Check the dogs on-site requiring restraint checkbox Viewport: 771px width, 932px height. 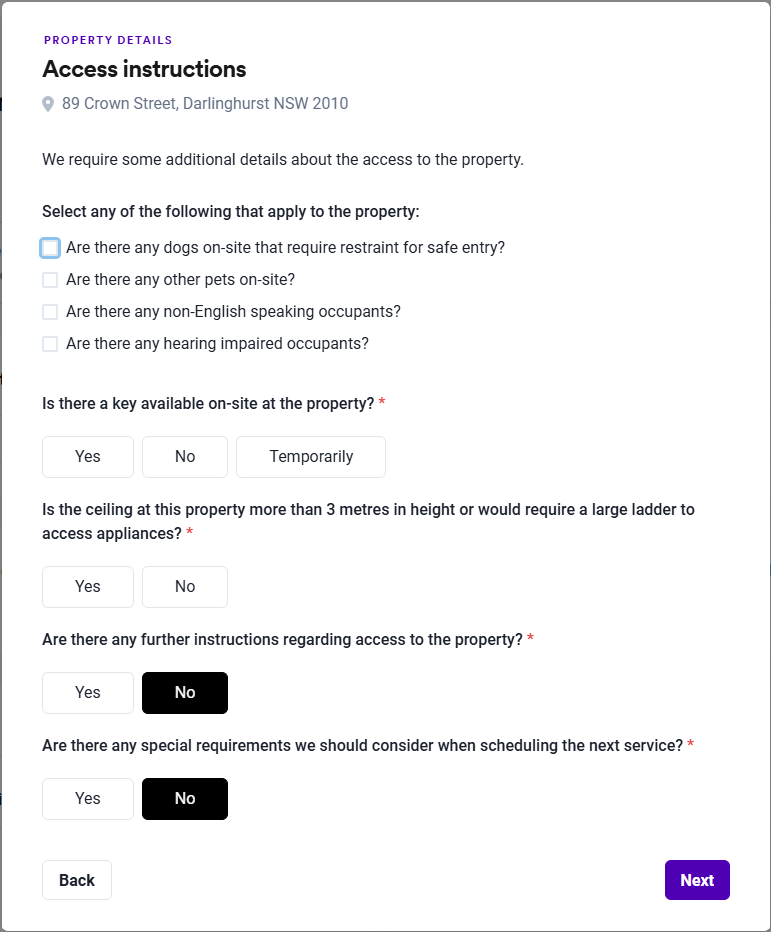tap(50, 248)
